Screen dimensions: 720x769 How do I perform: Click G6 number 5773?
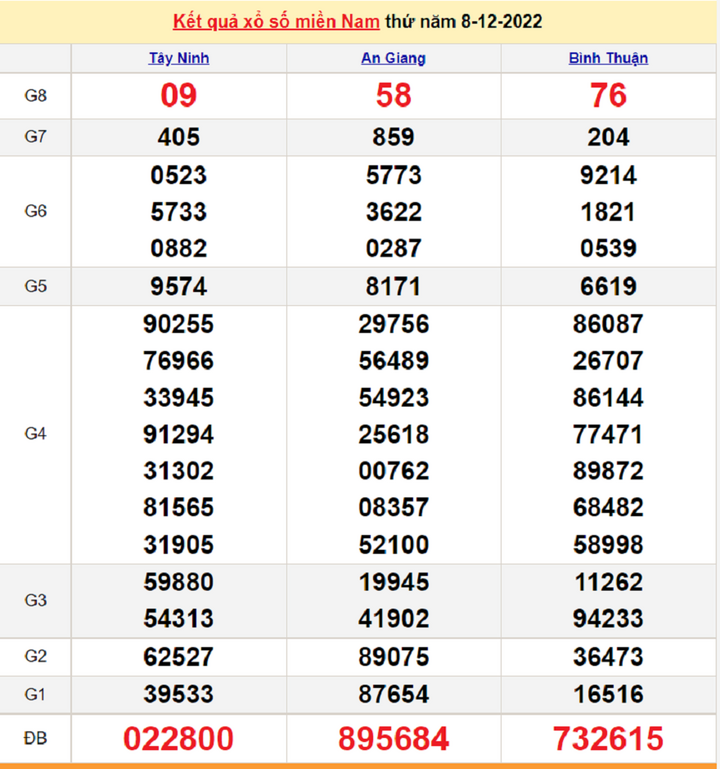(393, 175)
